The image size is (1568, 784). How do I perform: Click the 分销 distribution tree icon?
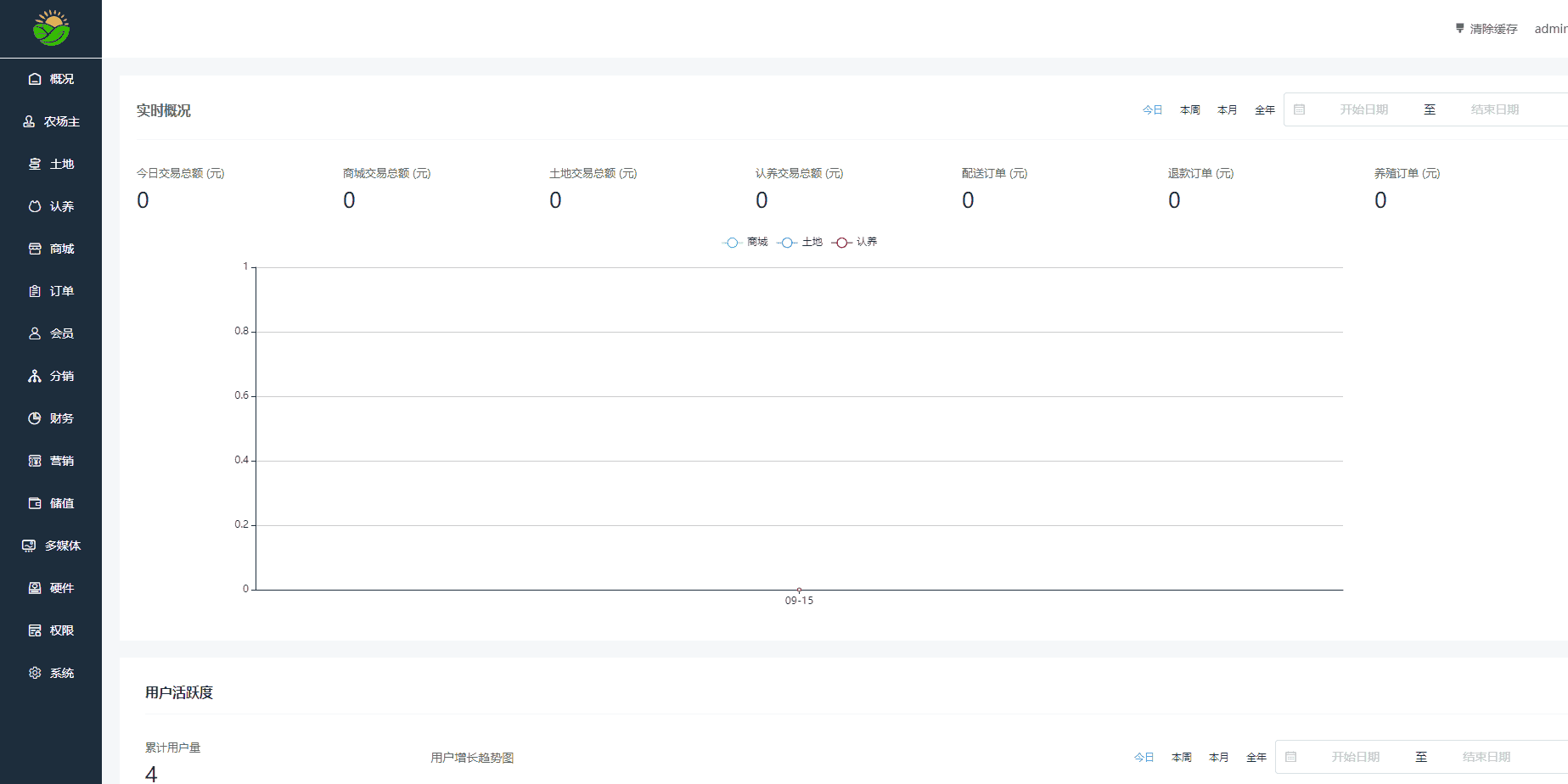point(35,376)
